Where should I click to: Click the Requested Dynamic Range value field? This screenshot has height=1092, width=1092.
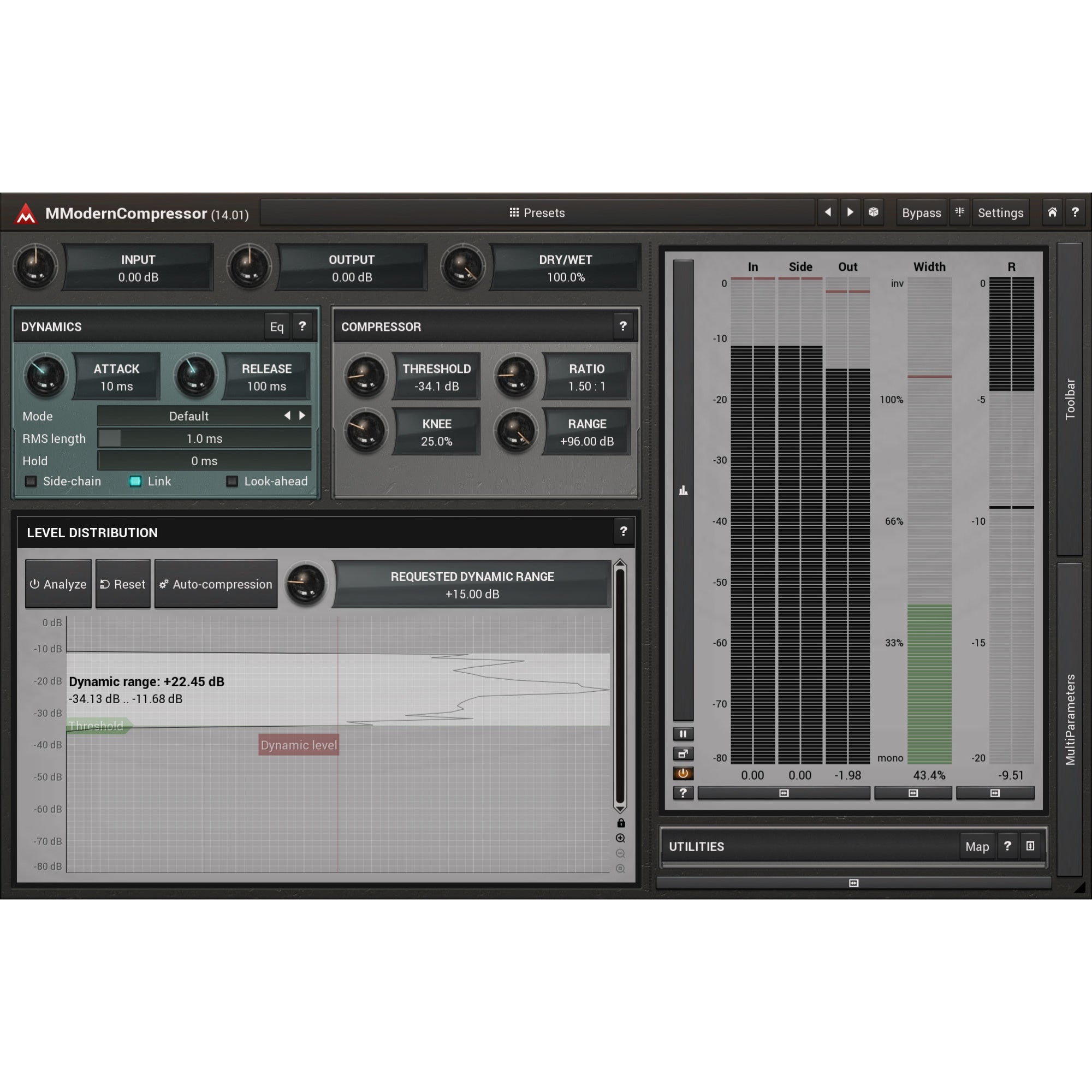coord(472,584)
